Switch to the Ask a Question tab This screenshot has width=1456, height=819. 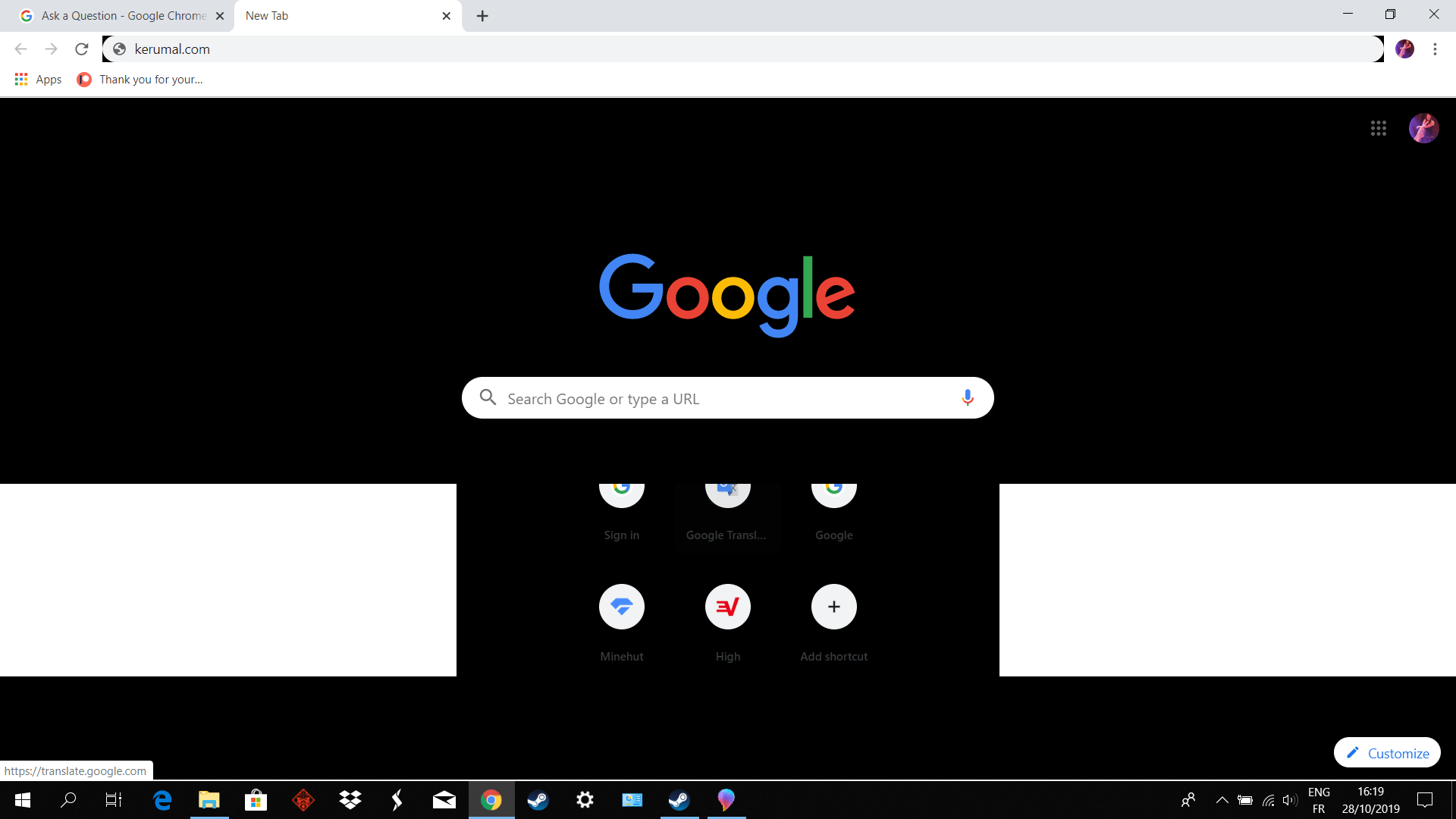(x=114, y=15)
